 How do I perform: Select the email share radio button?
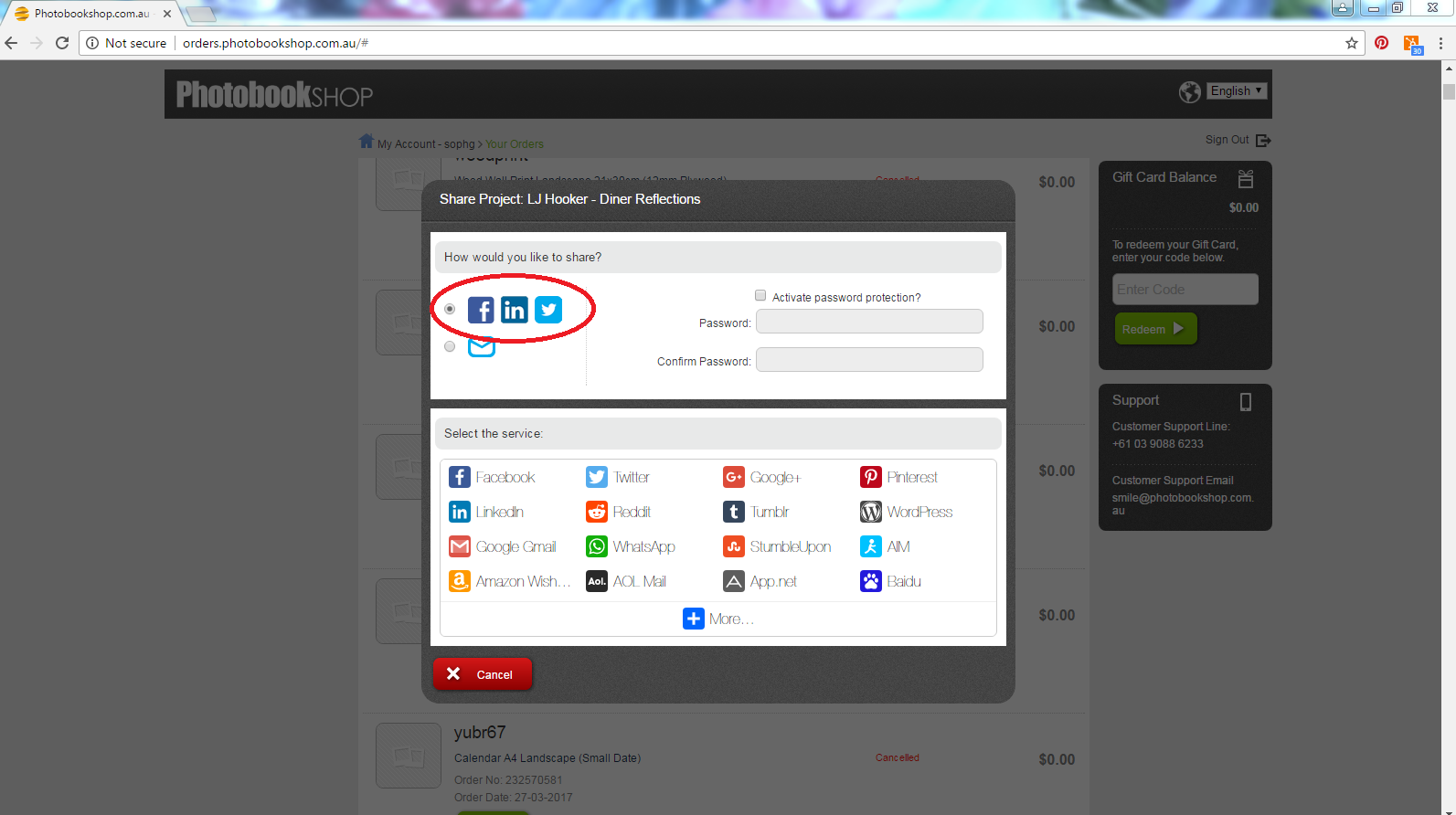[450, 346]
